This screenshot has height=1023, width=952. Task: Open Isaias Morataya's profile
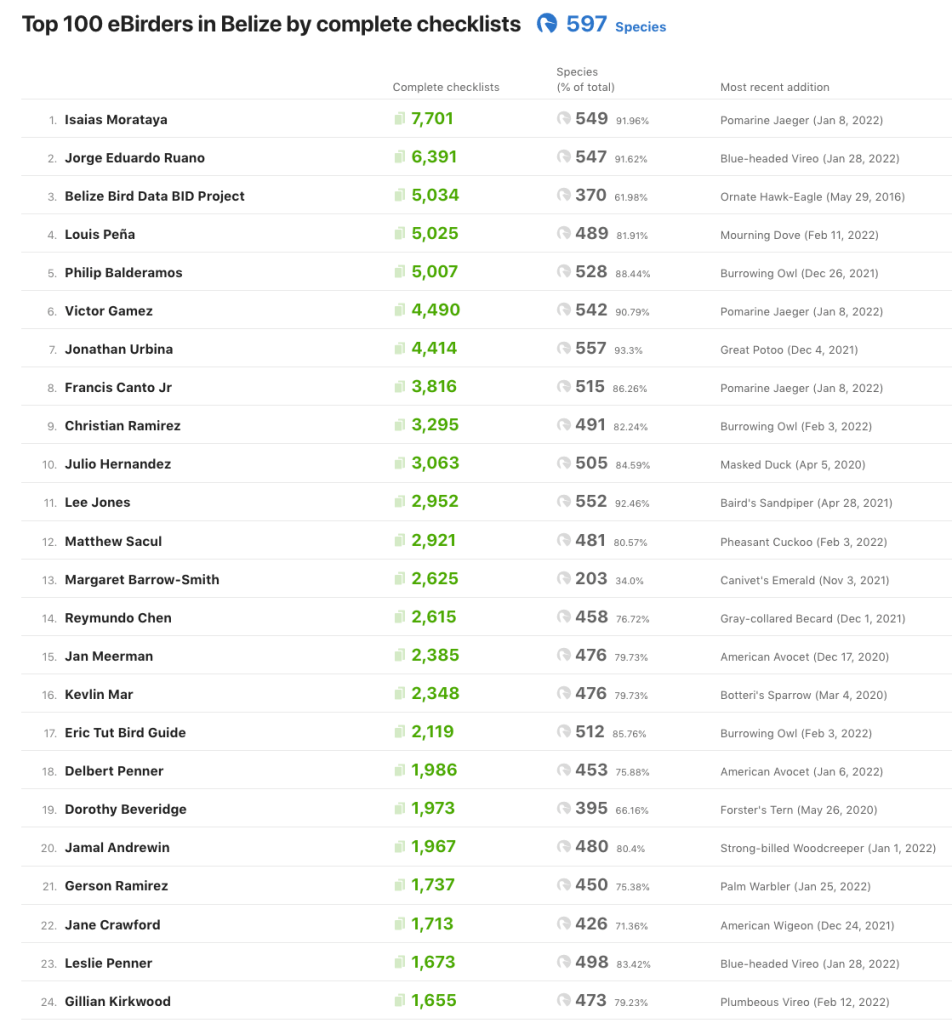[116, 120]
